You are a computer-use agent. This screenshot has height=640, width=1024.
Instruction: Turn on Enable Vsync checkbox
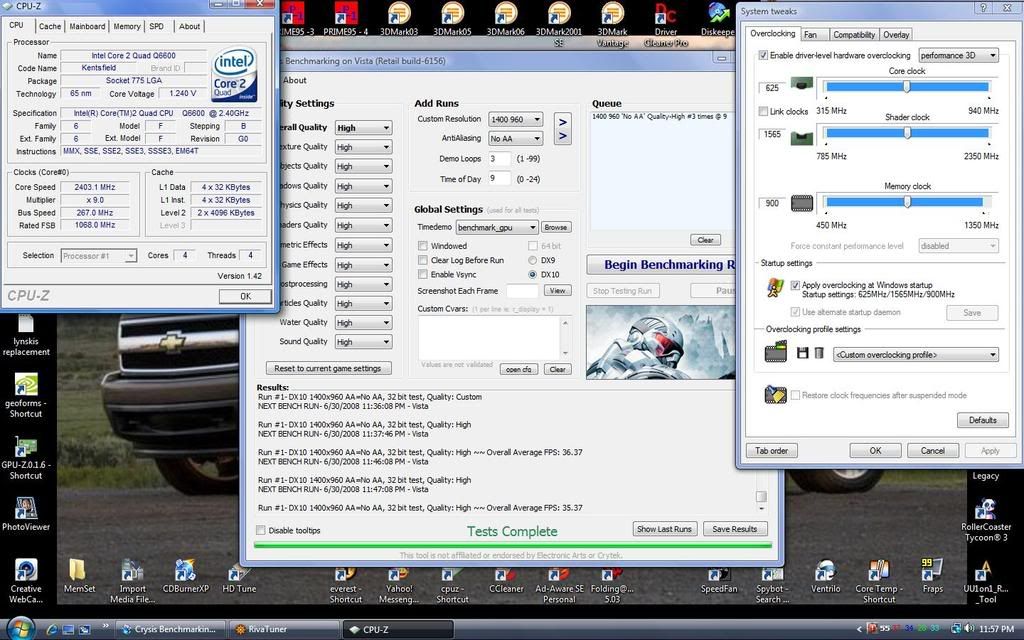423,275
